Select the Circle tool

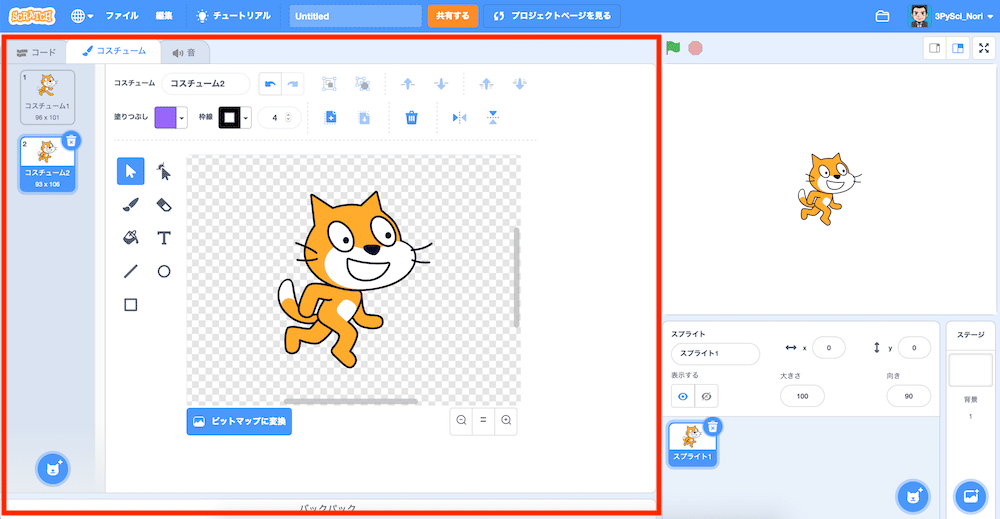(x=164, y=272)
